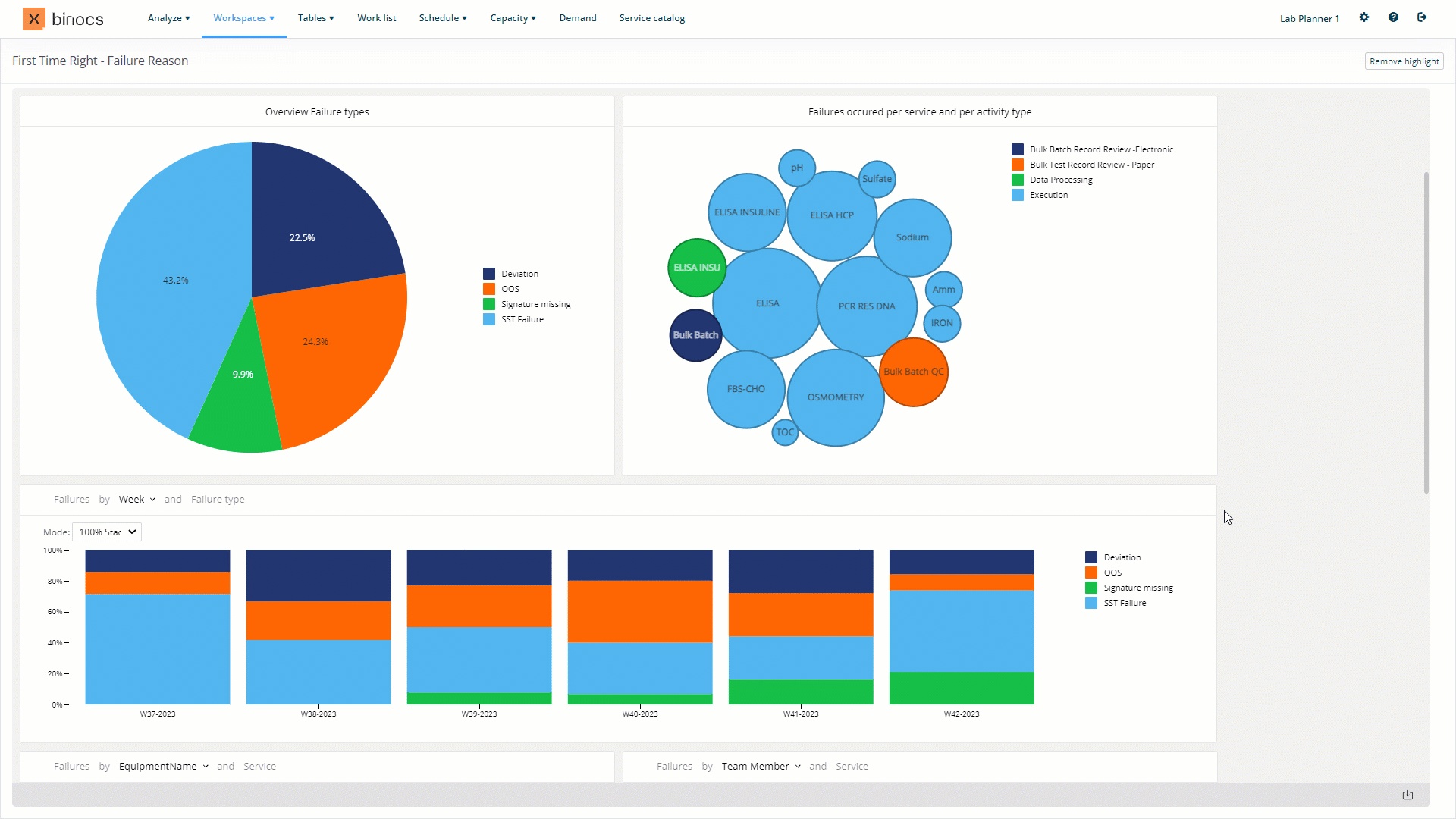Open the settings gear icon

point(1364,17)
